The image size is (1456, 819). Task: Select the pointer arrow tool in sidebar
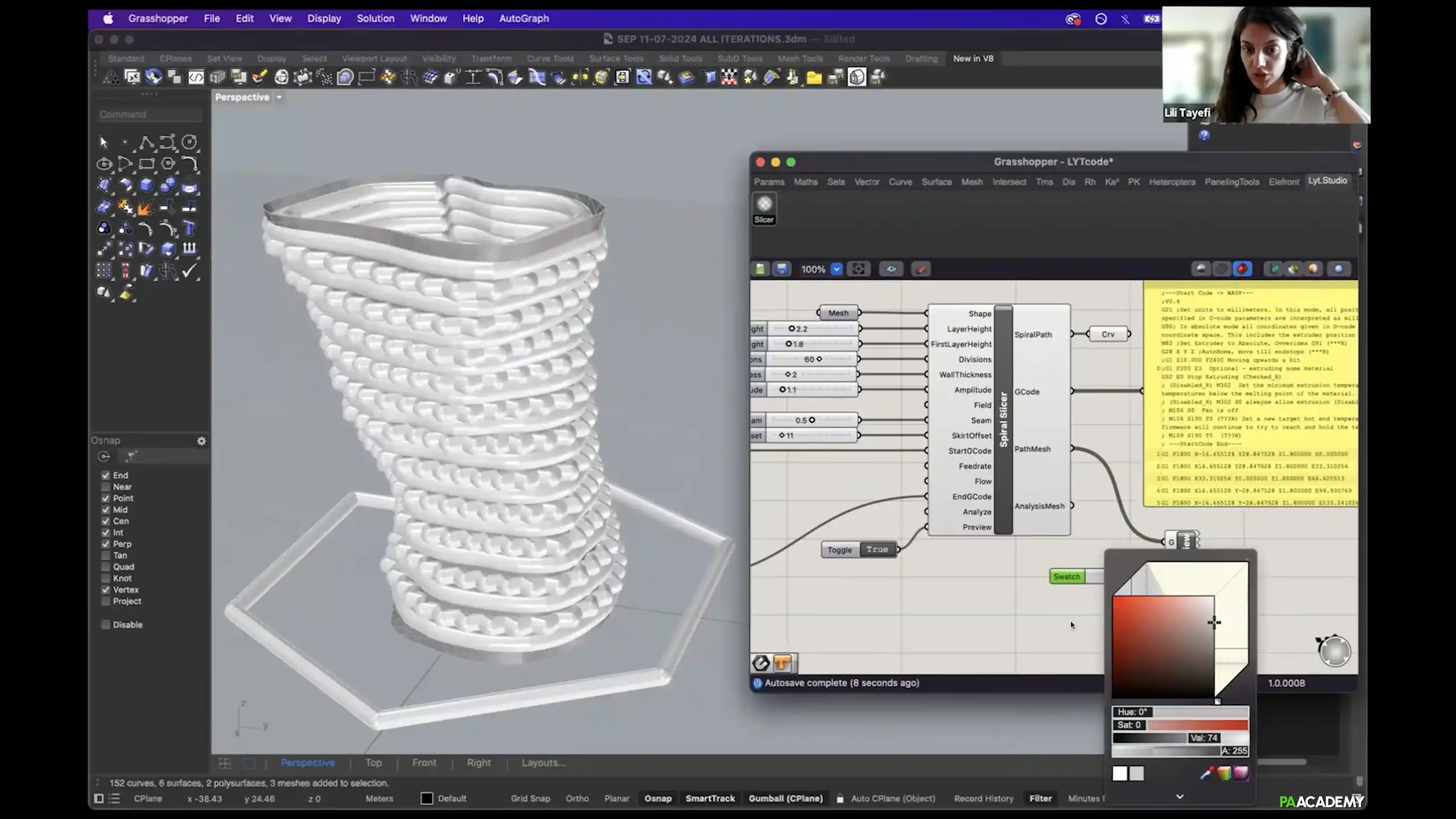click(x=104, y=142)
